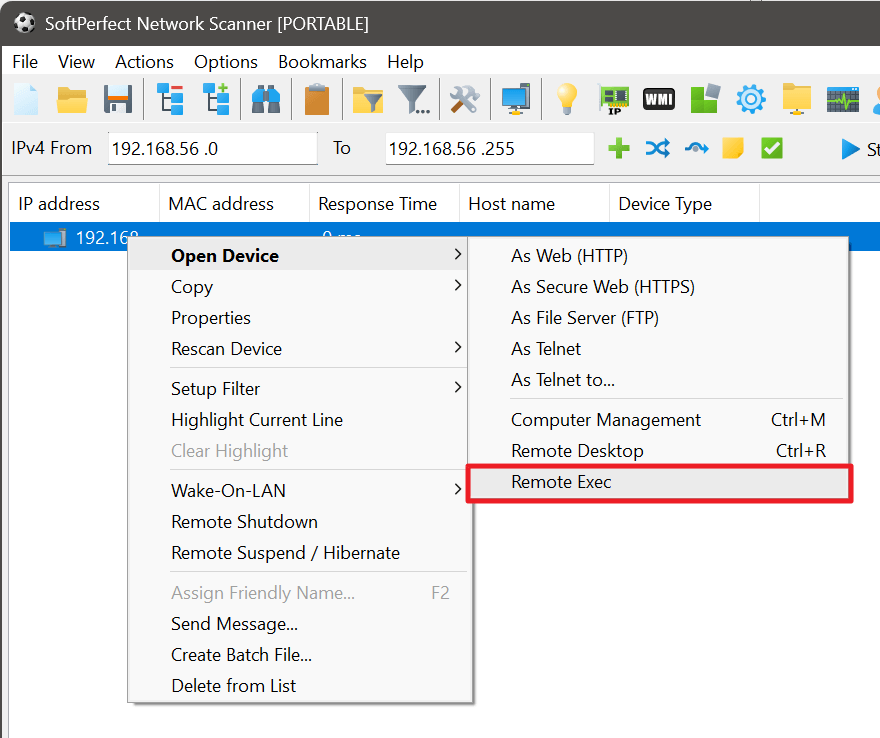Image resolution: width=880 pixels, height=738 pixels.
Task: Select Remote Exec
Action: click(659, 482)
